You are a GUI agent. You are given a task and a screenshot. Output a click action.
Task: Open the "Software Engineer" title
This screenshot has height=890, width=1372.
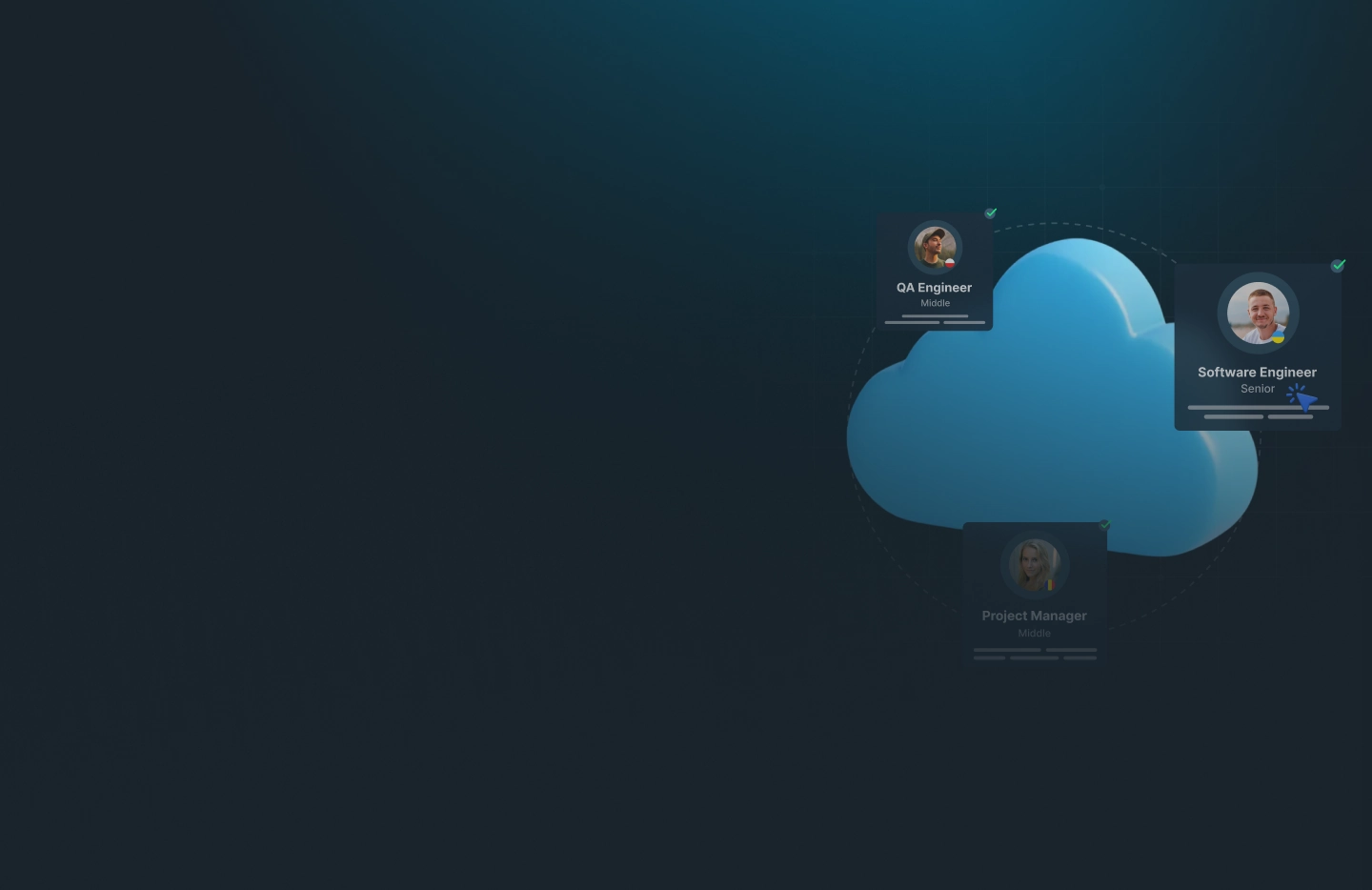pos(1257,373)
